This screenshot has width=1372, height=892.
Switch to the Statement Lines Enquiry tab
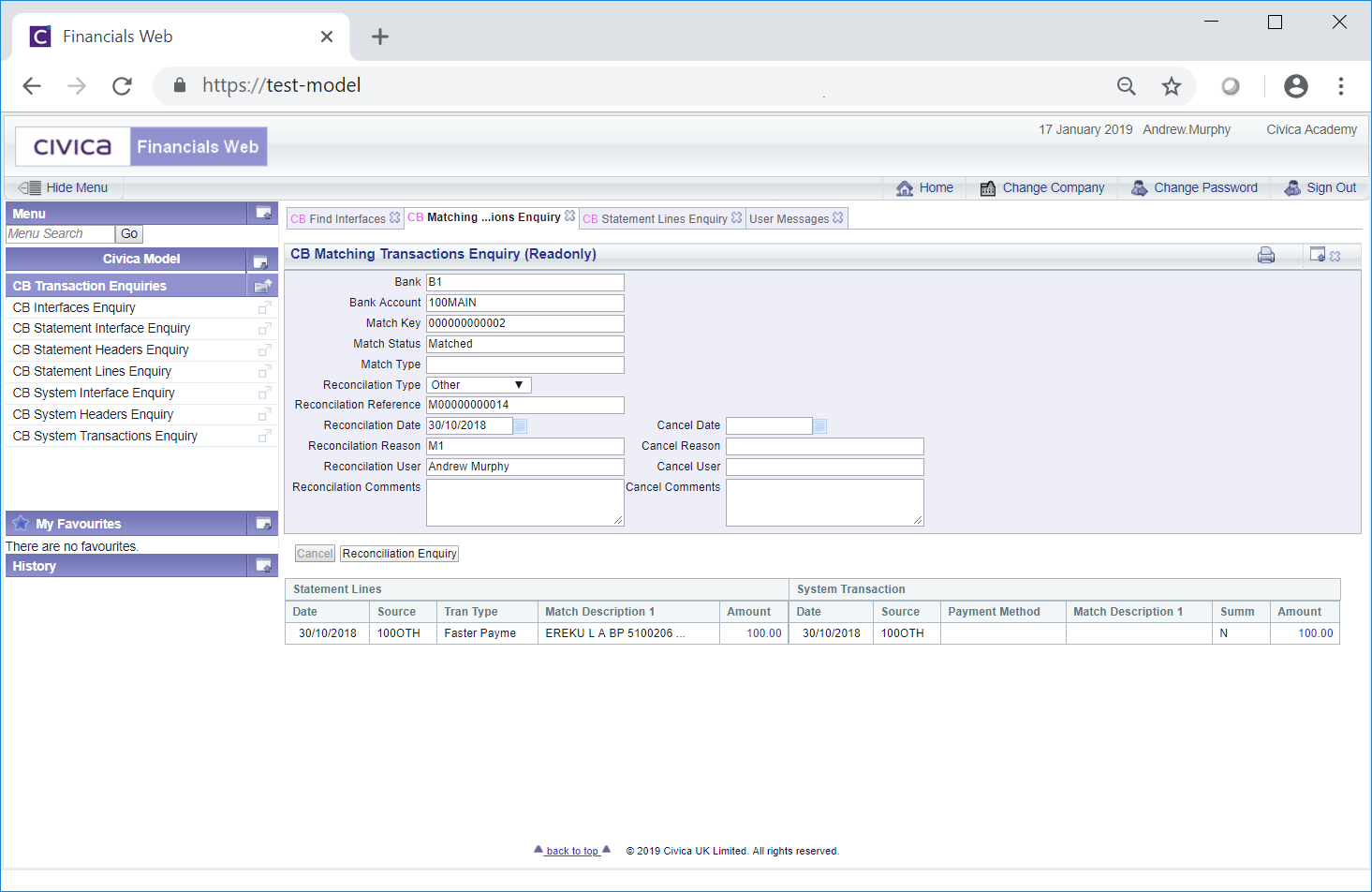(655, 218)
